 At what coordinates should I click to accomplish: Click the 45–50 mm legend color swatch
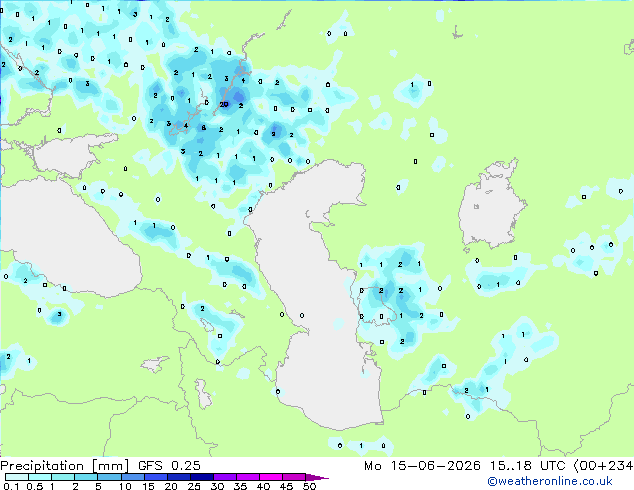coord(294,477)
